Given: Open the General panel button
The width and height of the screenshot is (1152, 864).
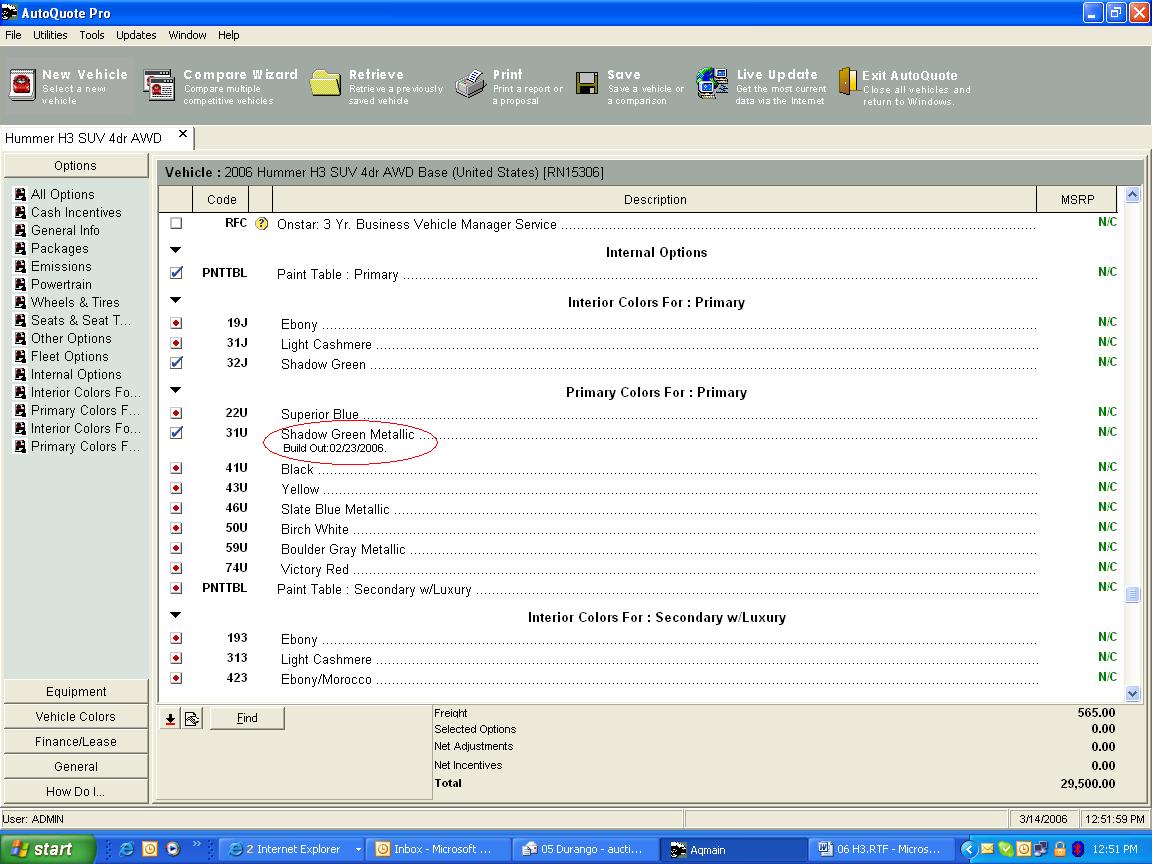Looking at the screenshot, I should pos(76,766).
